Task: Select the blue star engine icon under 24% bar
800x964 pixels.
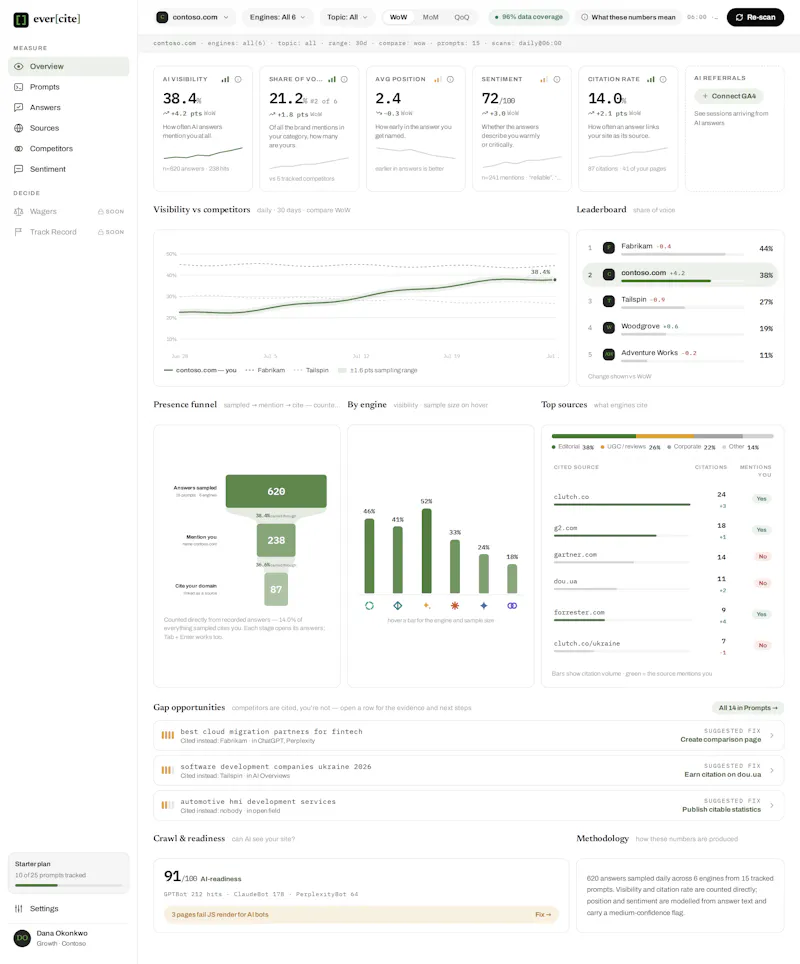Action: [x=484, y=606]
